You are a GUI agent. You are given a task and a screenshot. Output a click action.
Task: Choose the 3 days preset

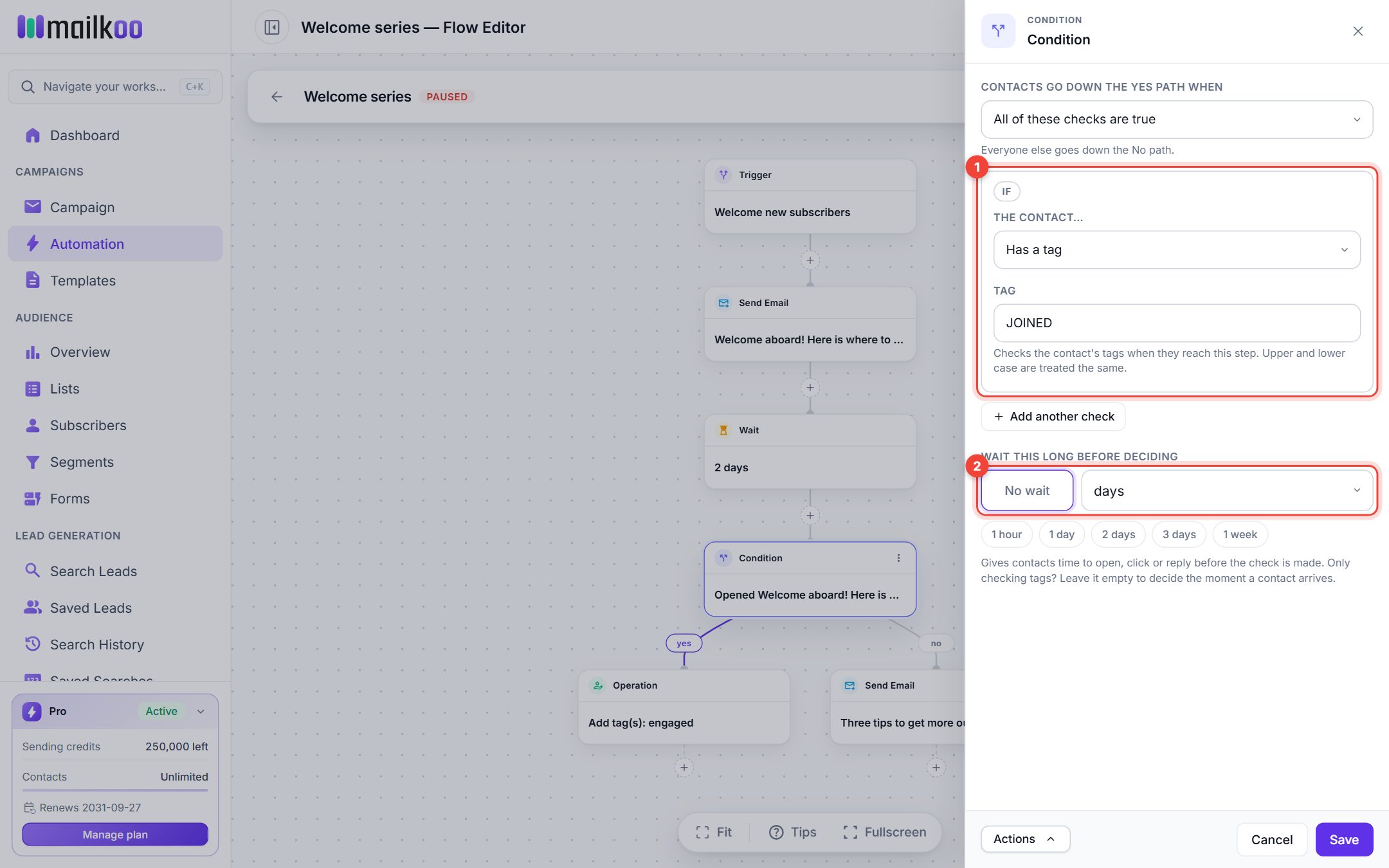tap(1179, 534)
